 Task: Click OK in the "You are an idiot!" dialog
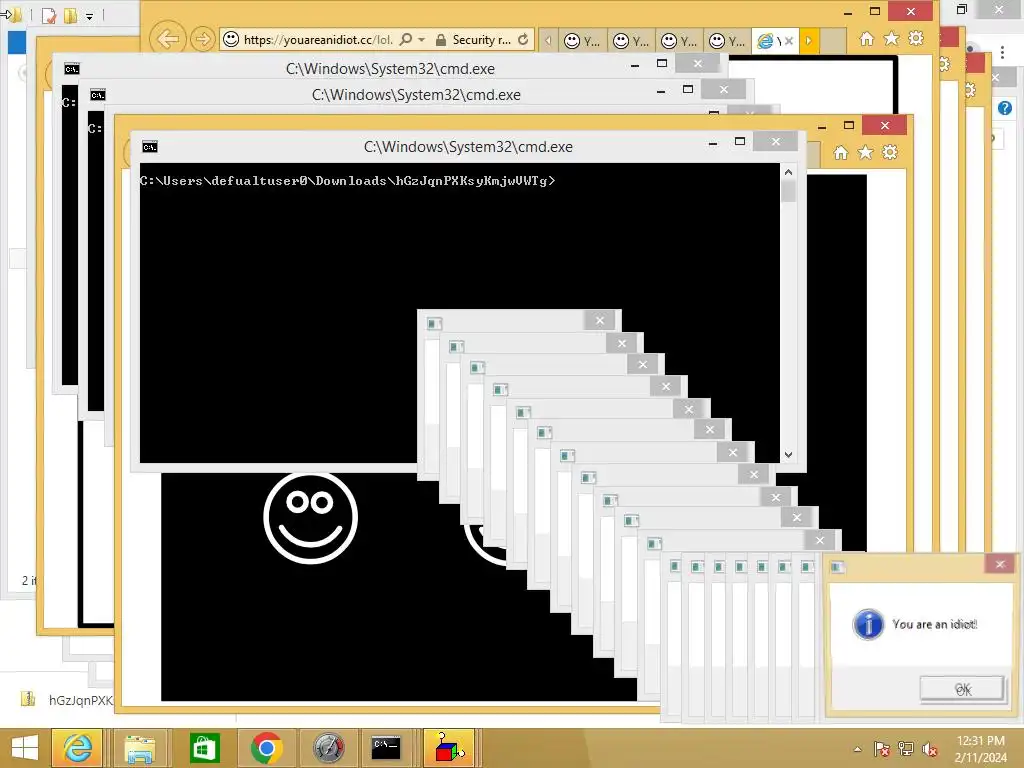[961, 688]
